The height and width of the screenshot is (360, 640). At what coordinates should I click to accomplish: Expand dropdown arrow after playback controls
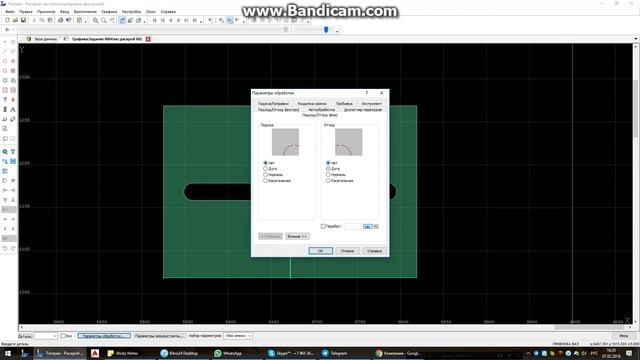[201, 21]
